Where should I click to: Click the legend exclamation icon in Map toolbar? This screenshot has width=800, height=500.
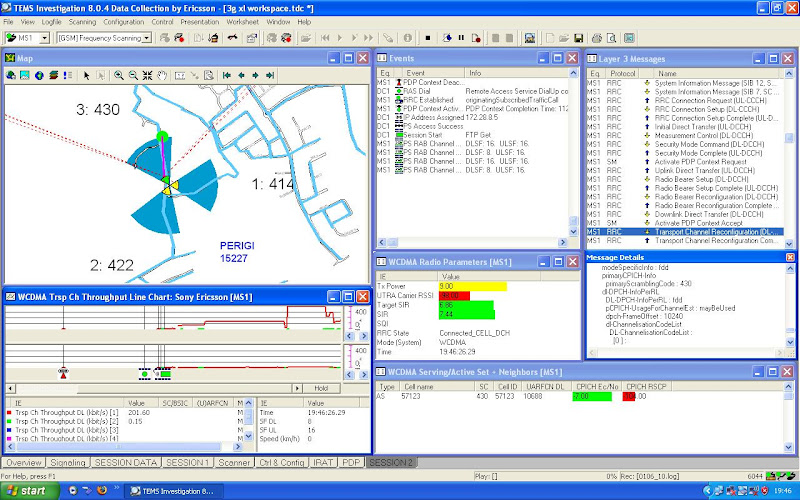(67, 76)
